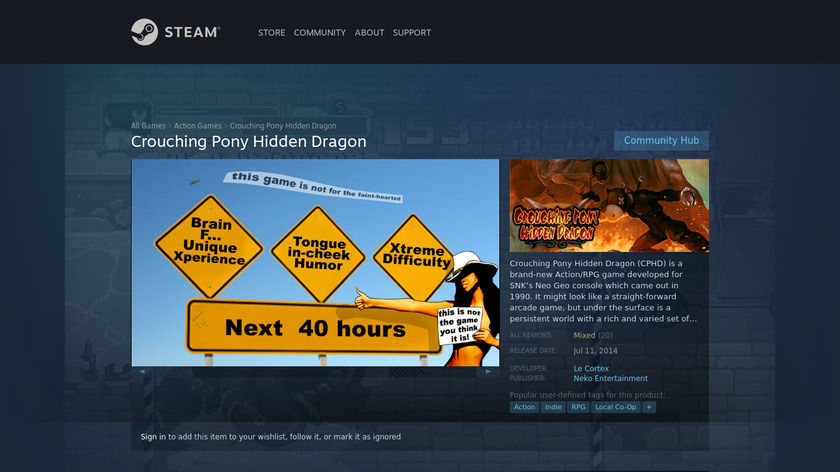This screenshot has width=840, height=472.
Task: Click the game description paragraph
Action: point(603,291)
